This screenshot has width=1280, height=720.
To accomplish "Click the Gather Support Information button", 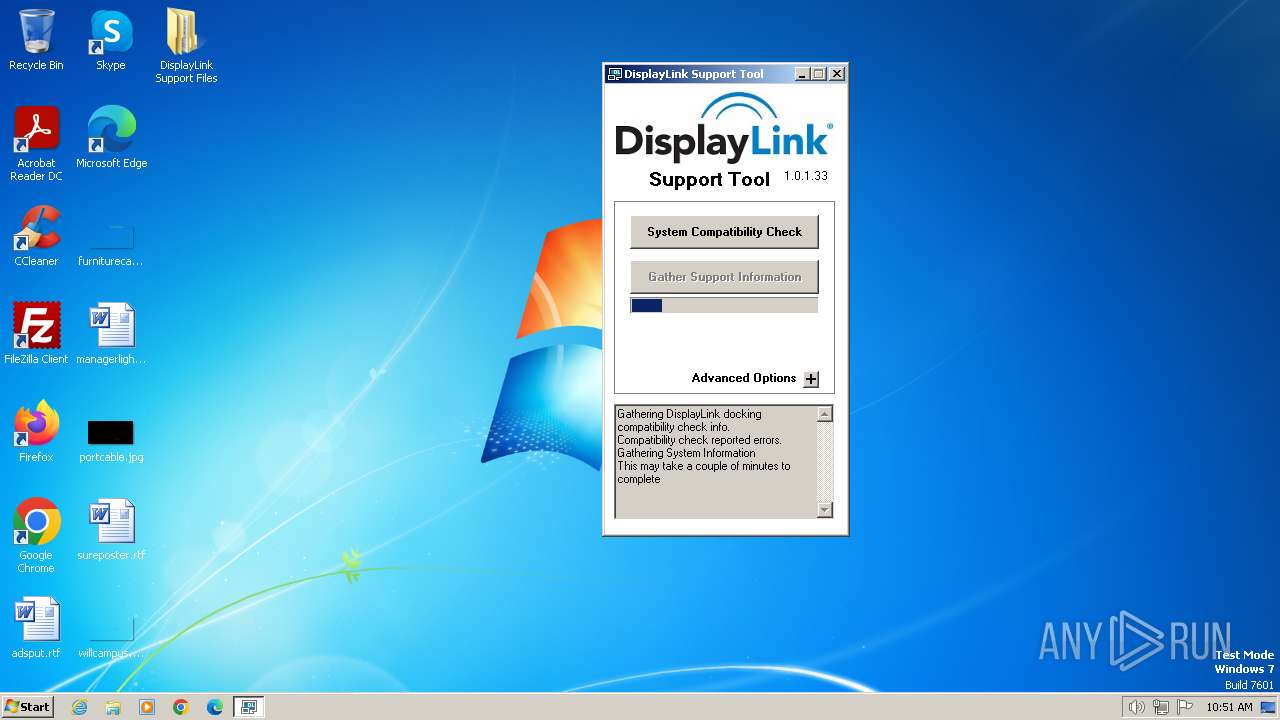I will pyautogui.click(x=724, y=277).
